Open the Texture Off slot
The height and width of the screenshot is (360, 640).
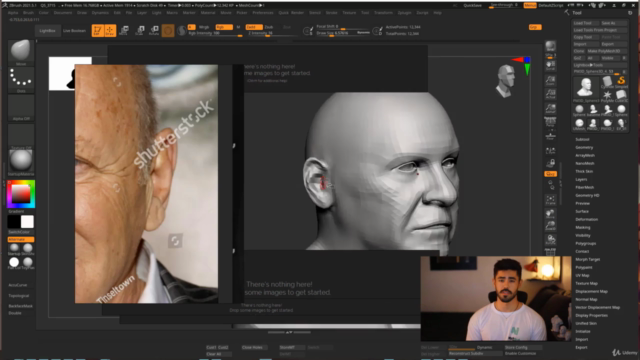click(x=21, y=137)
